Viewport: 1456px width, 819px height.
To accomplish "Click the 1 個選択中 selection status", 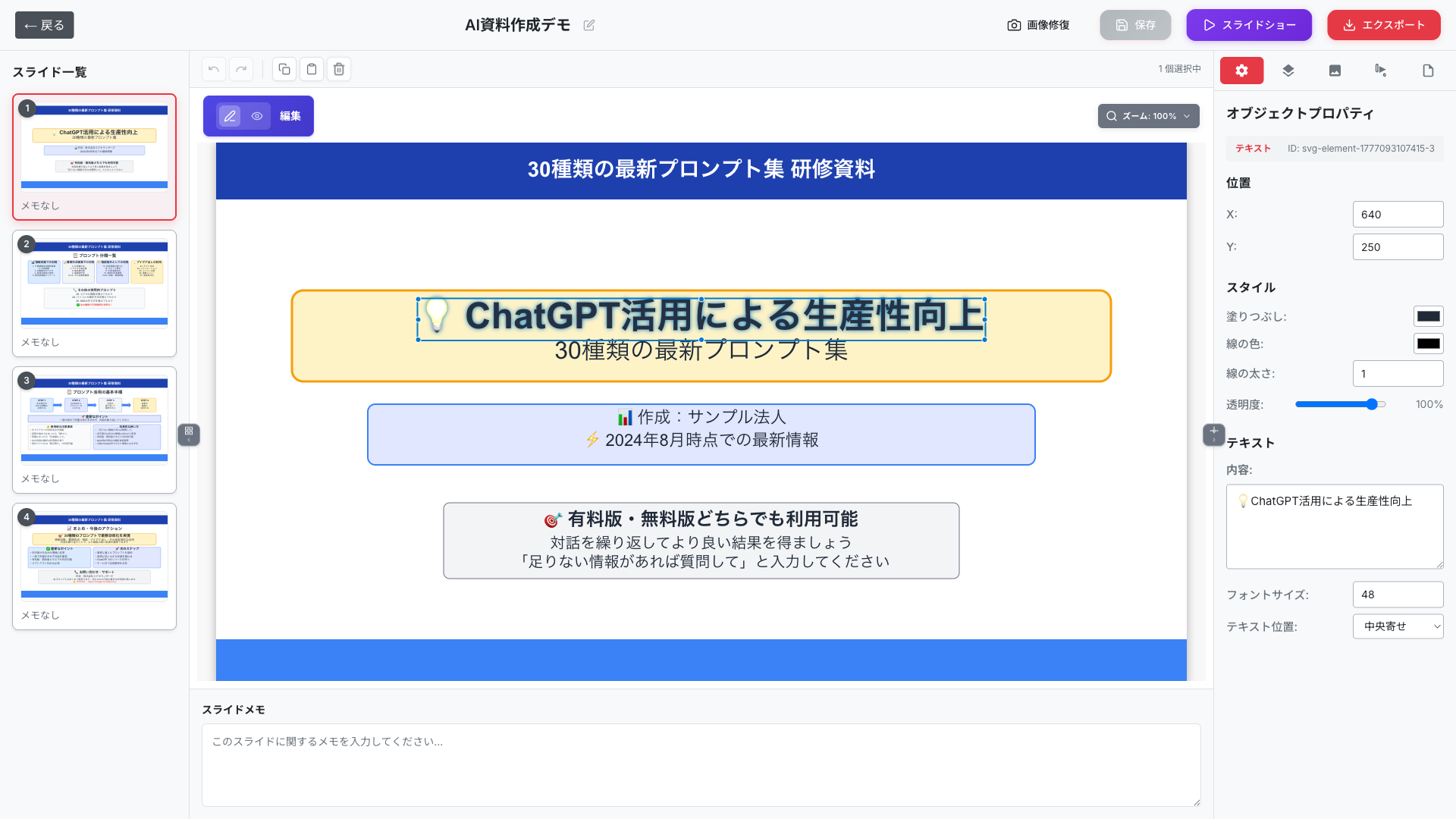I will pyautogui.click(x=1179, y=69).
